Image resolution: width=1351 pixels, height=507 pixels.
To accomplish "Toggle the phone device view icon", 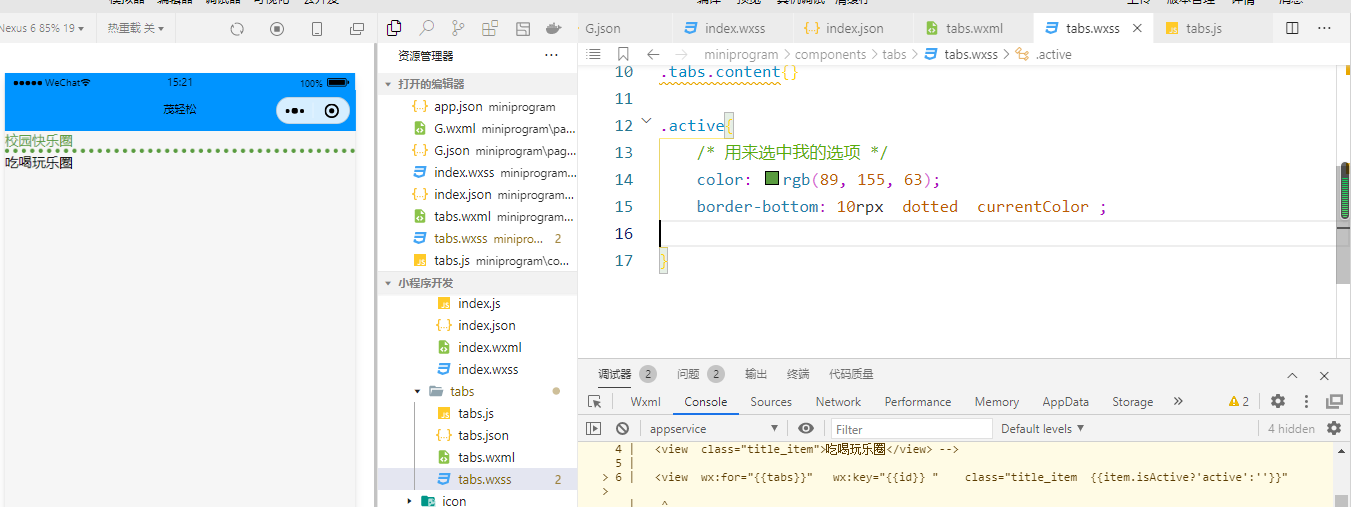I will coord(317,29).
